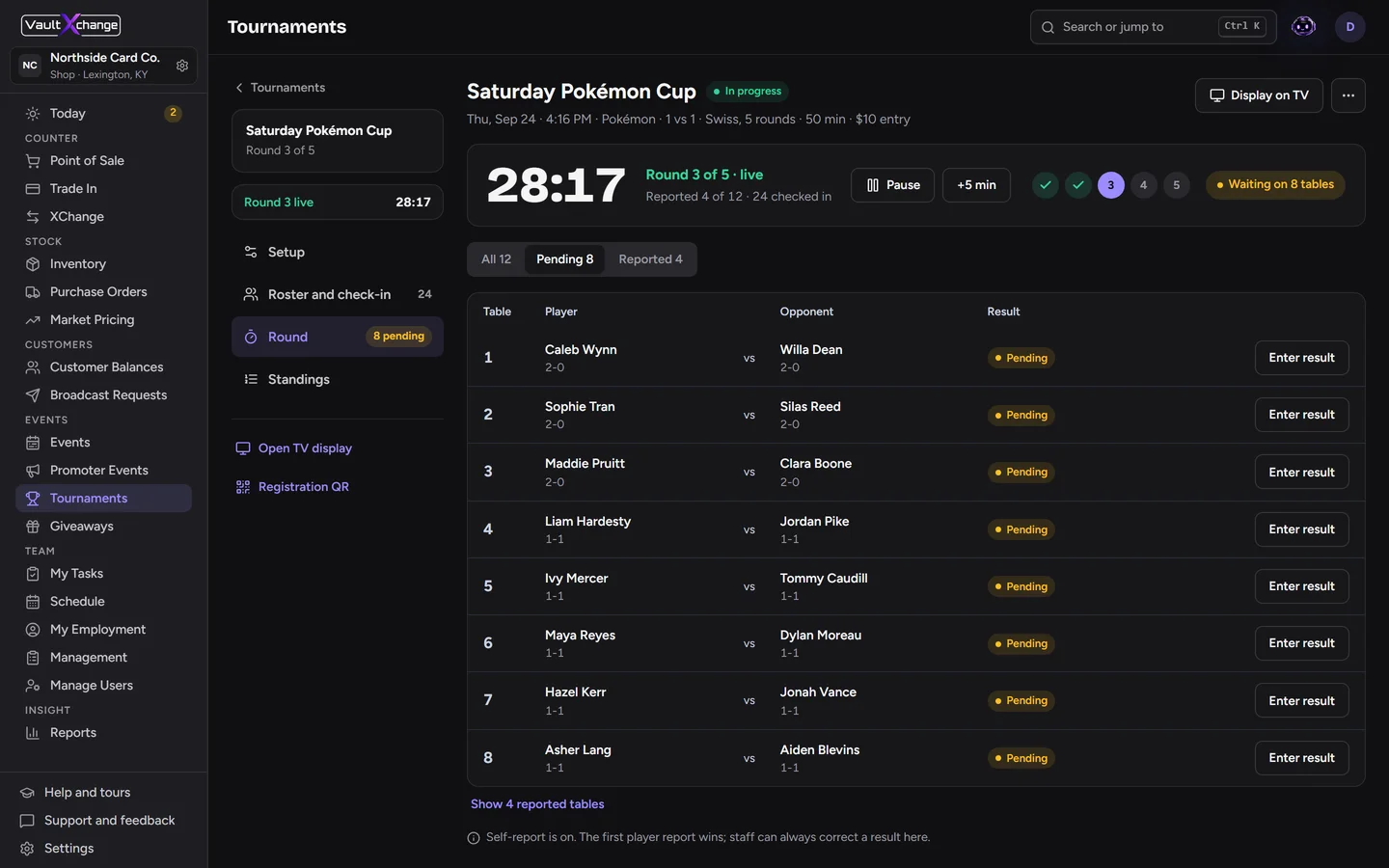Select round 5 step indicator
The image size is (1389, 868).
(1177, 185)
